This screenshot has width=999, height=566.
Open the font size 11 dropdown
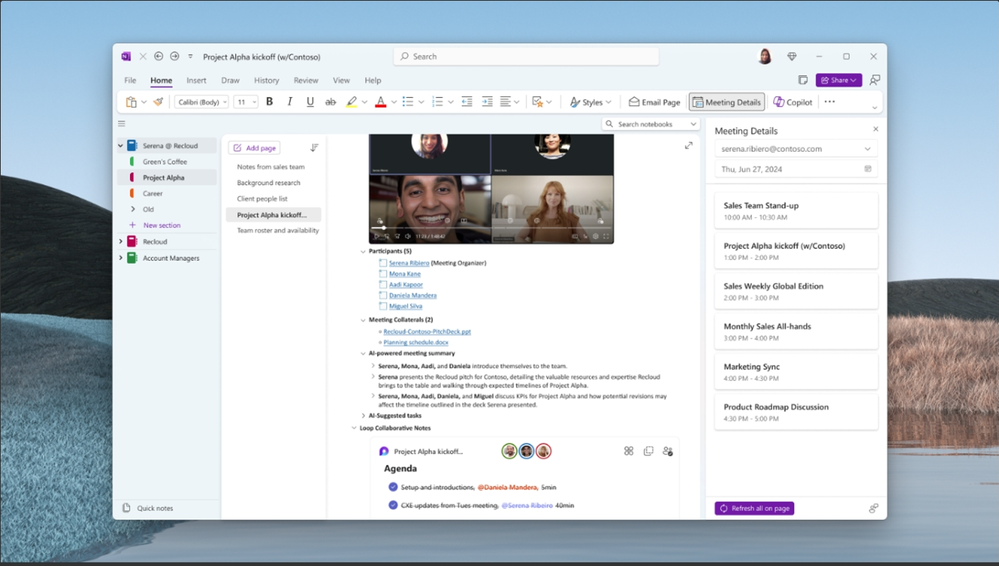[246, 101]
